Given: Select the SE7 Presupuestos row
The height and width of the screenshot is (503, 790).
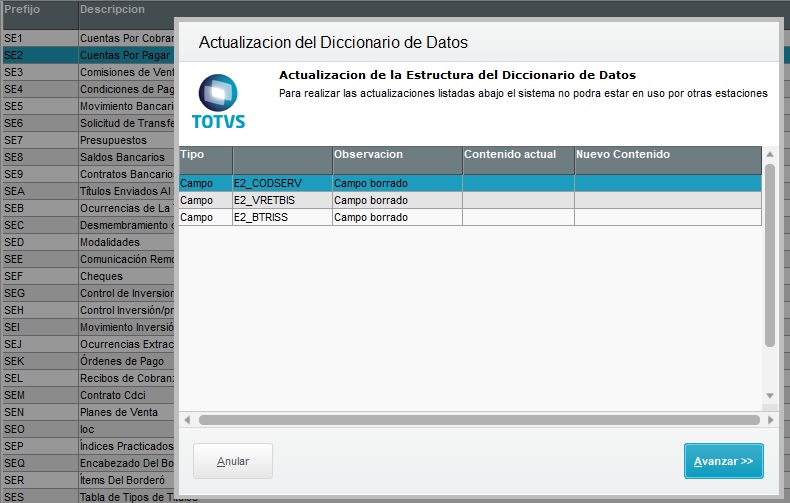Looking at the screenshot, I should point(88,140).
